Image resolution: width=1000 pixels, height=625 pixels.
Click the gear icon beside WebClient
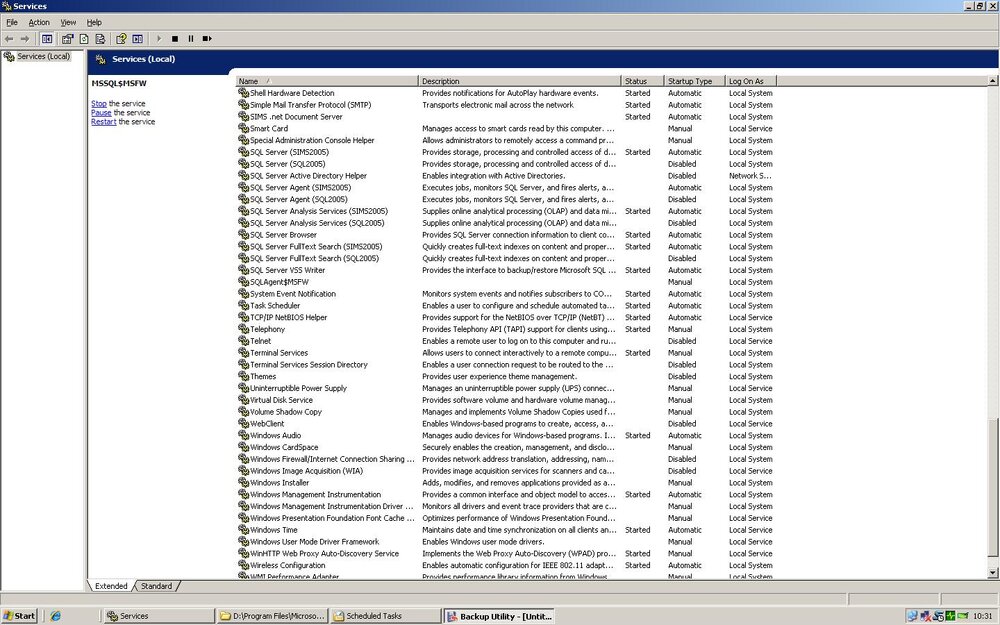tap(243, 423)
